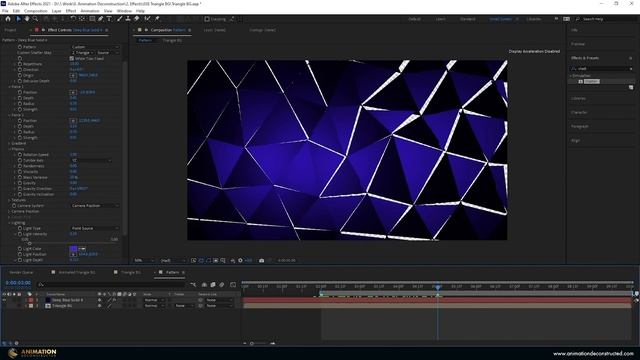The image size is (640, 360).
Task: Switch to Animated Triangle BG timeline tab
Action: point(76,272)
